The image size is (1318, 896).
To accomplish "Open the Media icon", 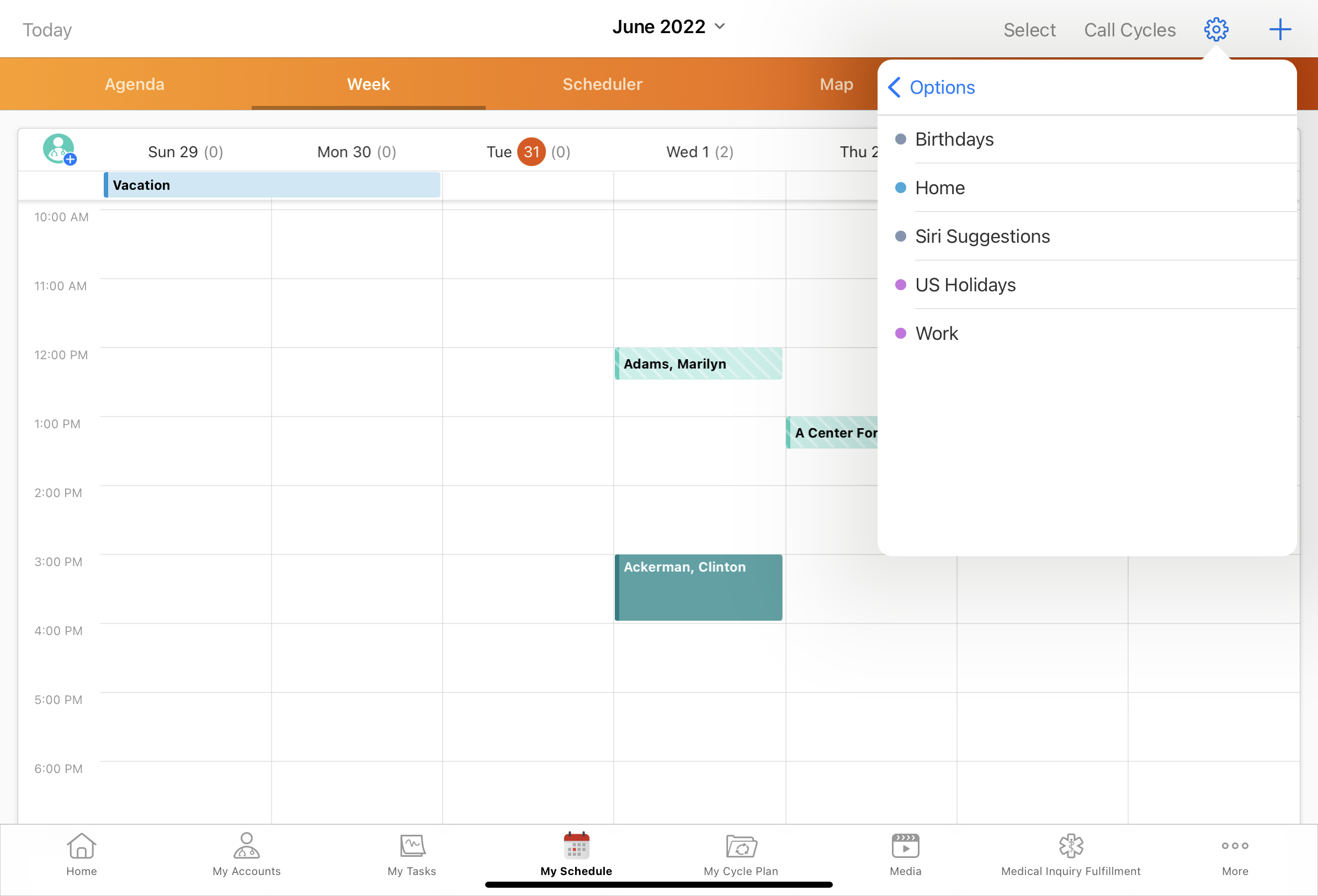I will point(905,854).
